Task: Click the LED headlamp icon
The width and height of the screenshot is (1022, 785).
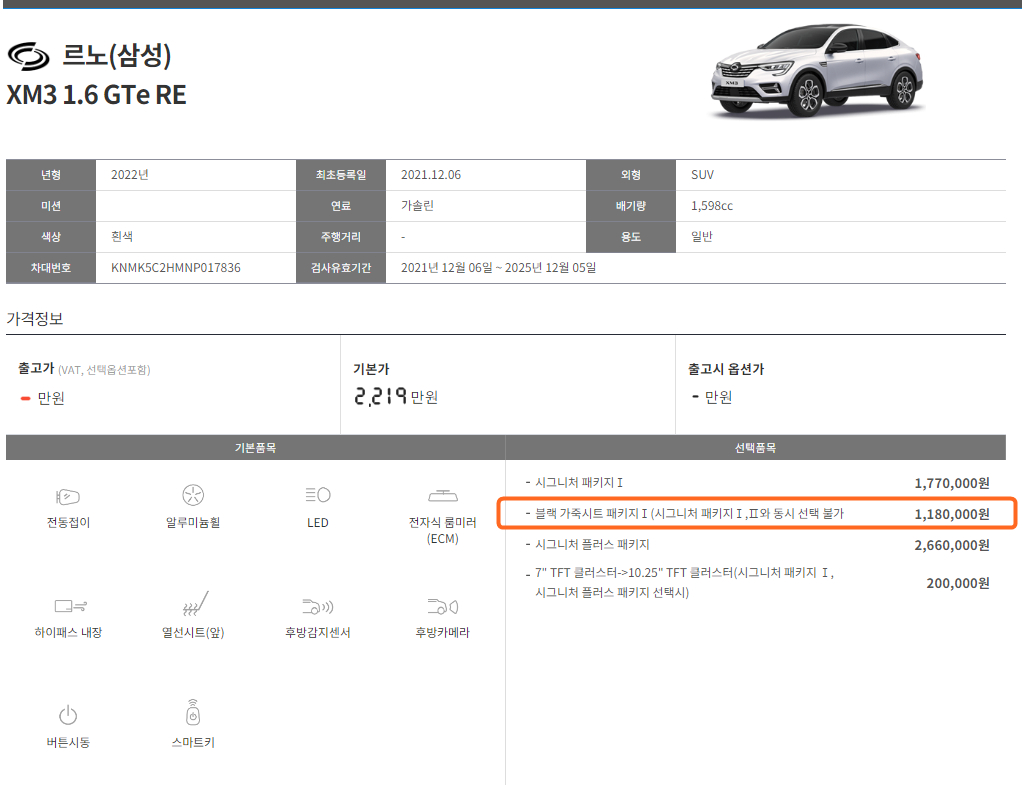Action: 317,495
